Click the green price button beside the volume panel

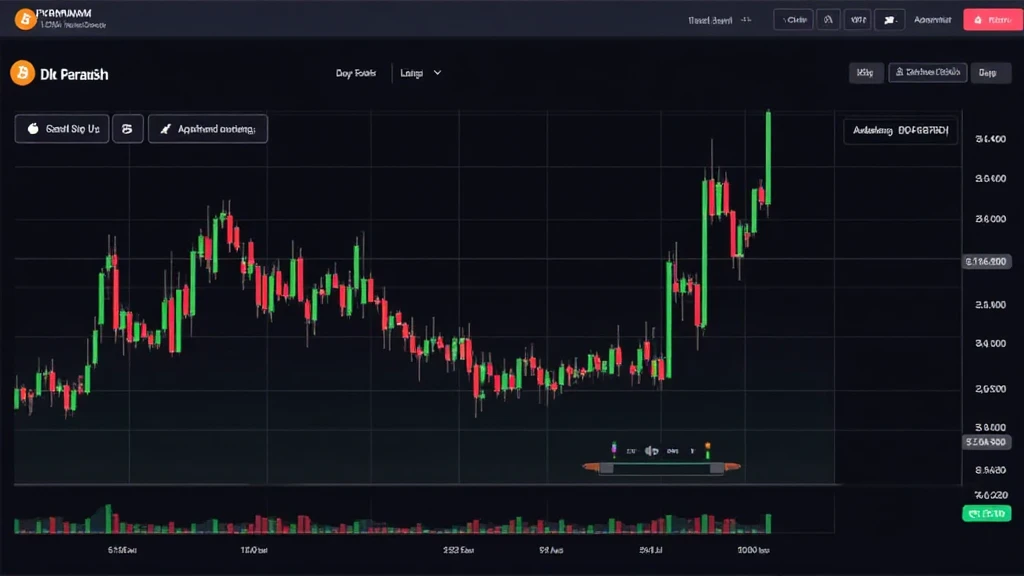[x=986, y=514]
